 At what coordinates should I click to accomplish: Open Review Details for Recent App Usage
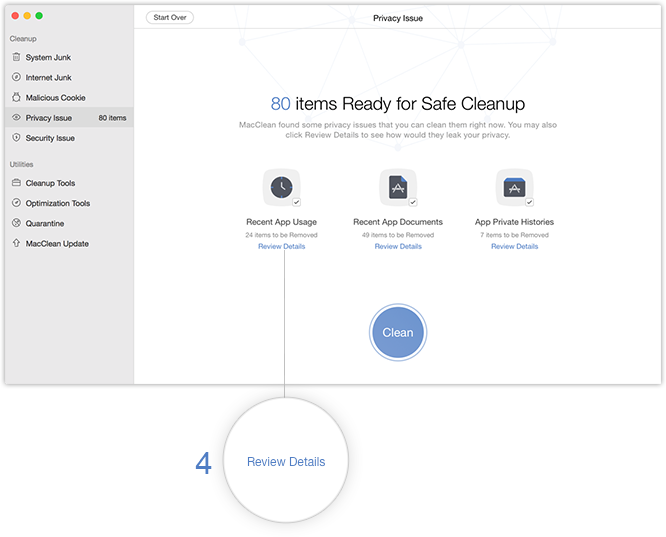281,246
